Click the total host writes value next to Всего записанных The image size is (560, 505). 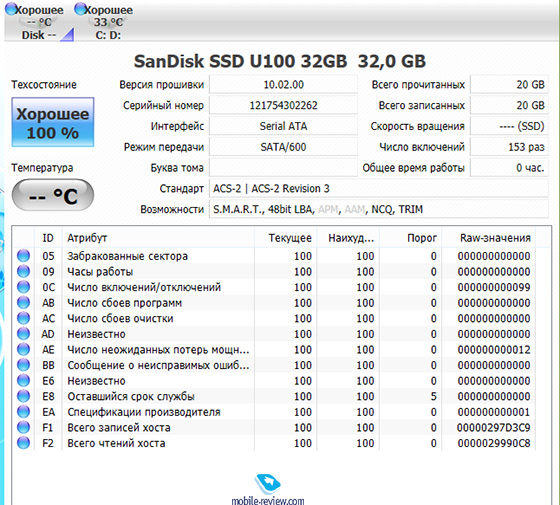[x=509, y=105]
